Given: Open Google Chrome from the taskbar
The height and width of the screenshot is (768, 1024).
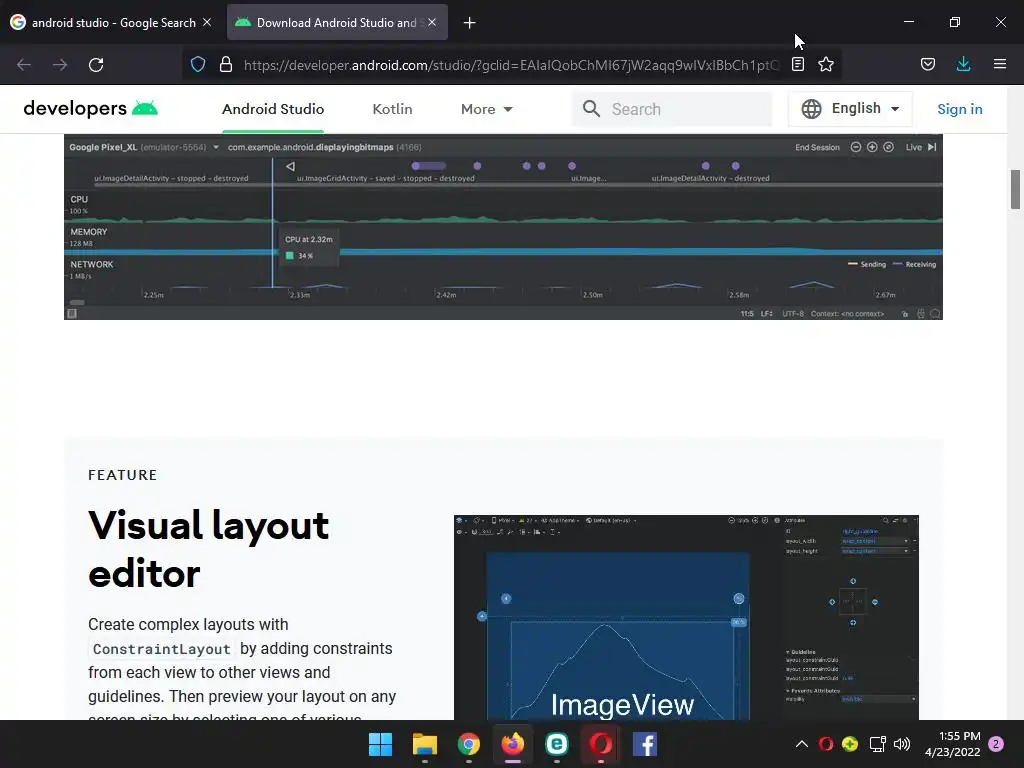Looking at the screenshot, I should pyautogui.click(x=468, y=744).
